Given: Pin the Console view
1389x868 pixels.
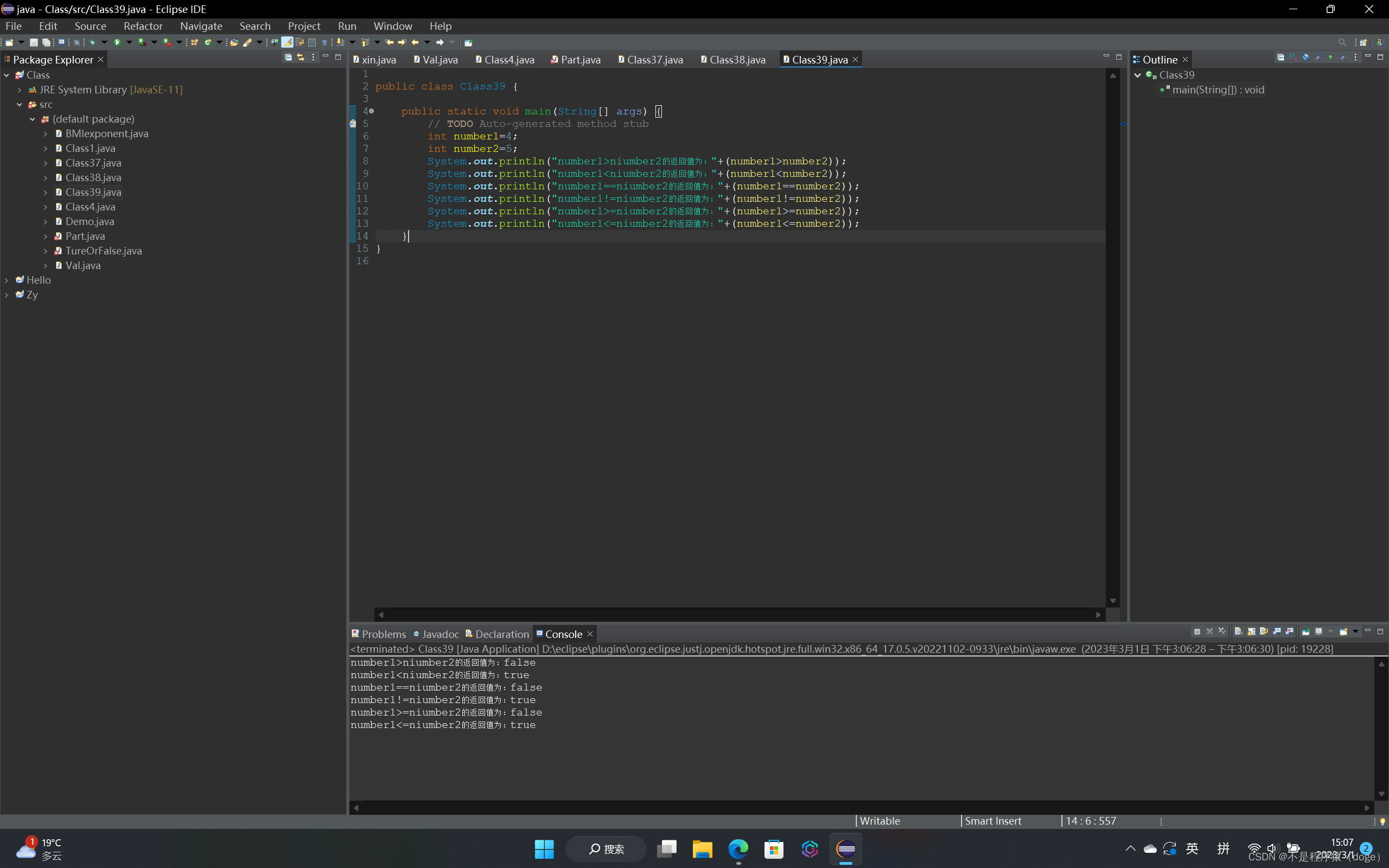Looking at the screenshot, I should click(x=1306, y=631).
